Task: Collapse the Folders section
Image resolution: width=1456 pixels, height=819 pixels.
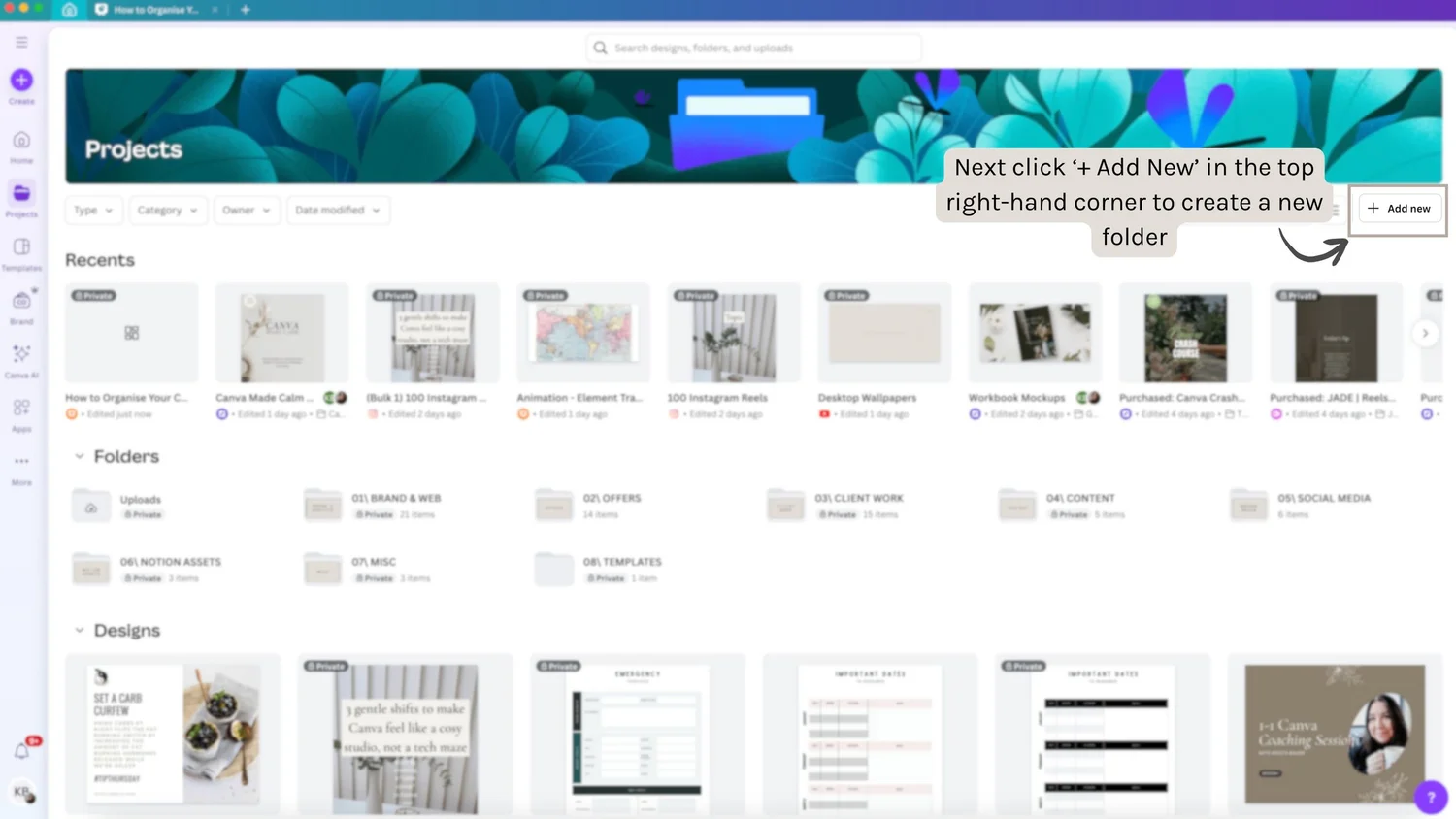Action: pyautogui.click(x=81, y=456)
